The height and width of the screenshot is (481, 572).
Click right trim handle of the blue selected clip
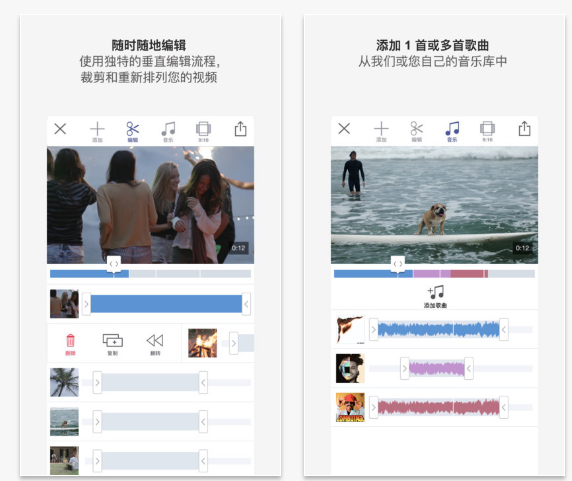pos(246,304)
